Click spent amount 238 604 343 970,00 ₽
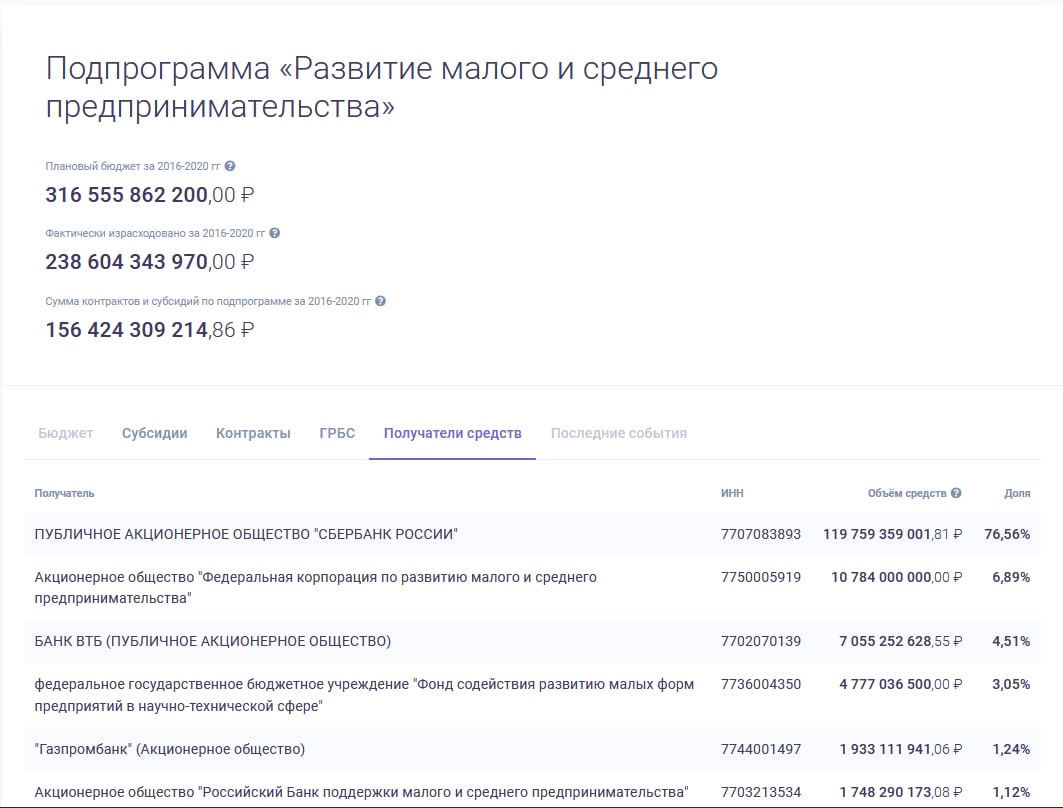The image size is (1063, 808). 150,262
